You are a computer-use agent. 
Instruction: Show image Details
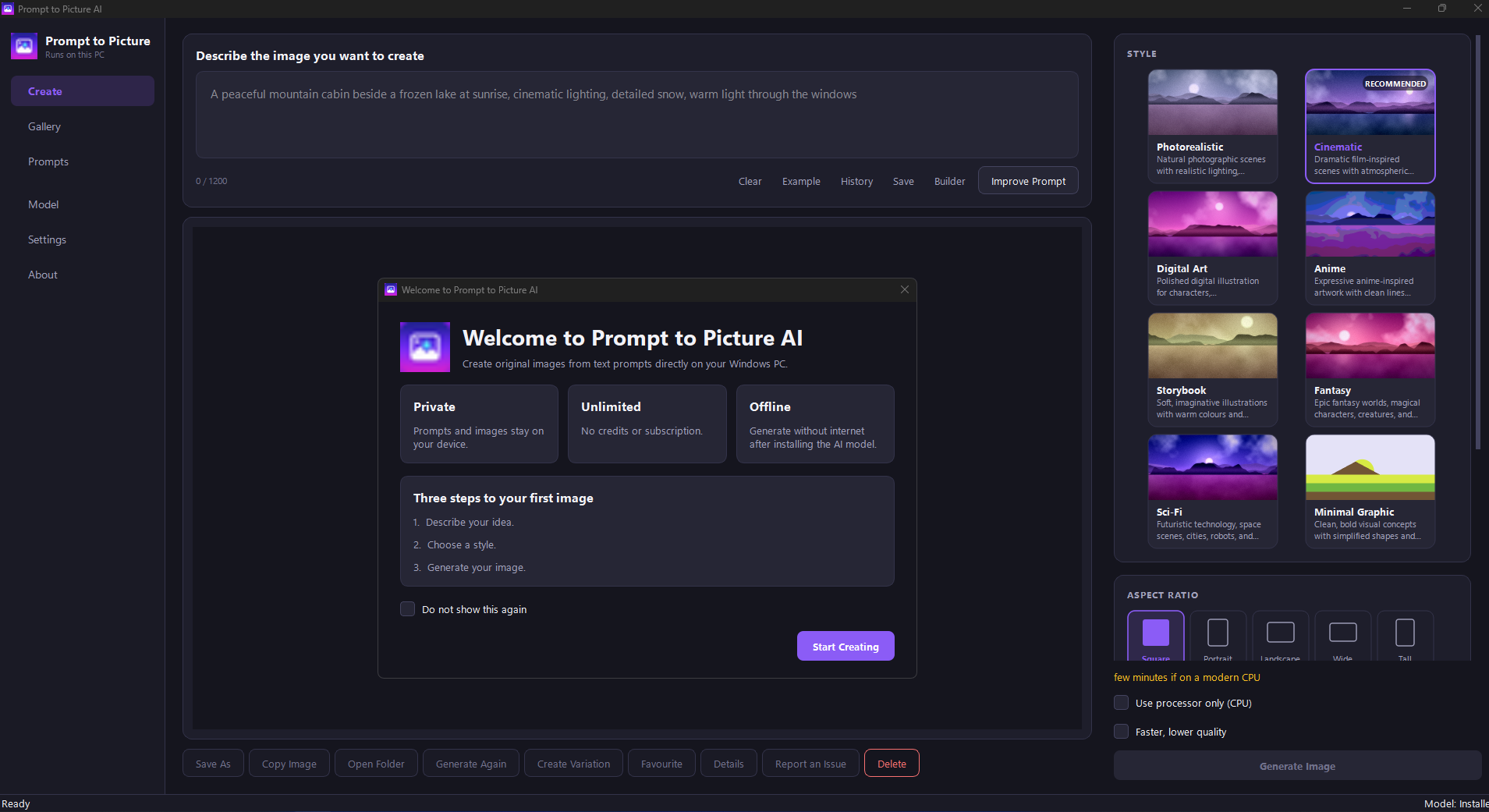pos(729,764)
